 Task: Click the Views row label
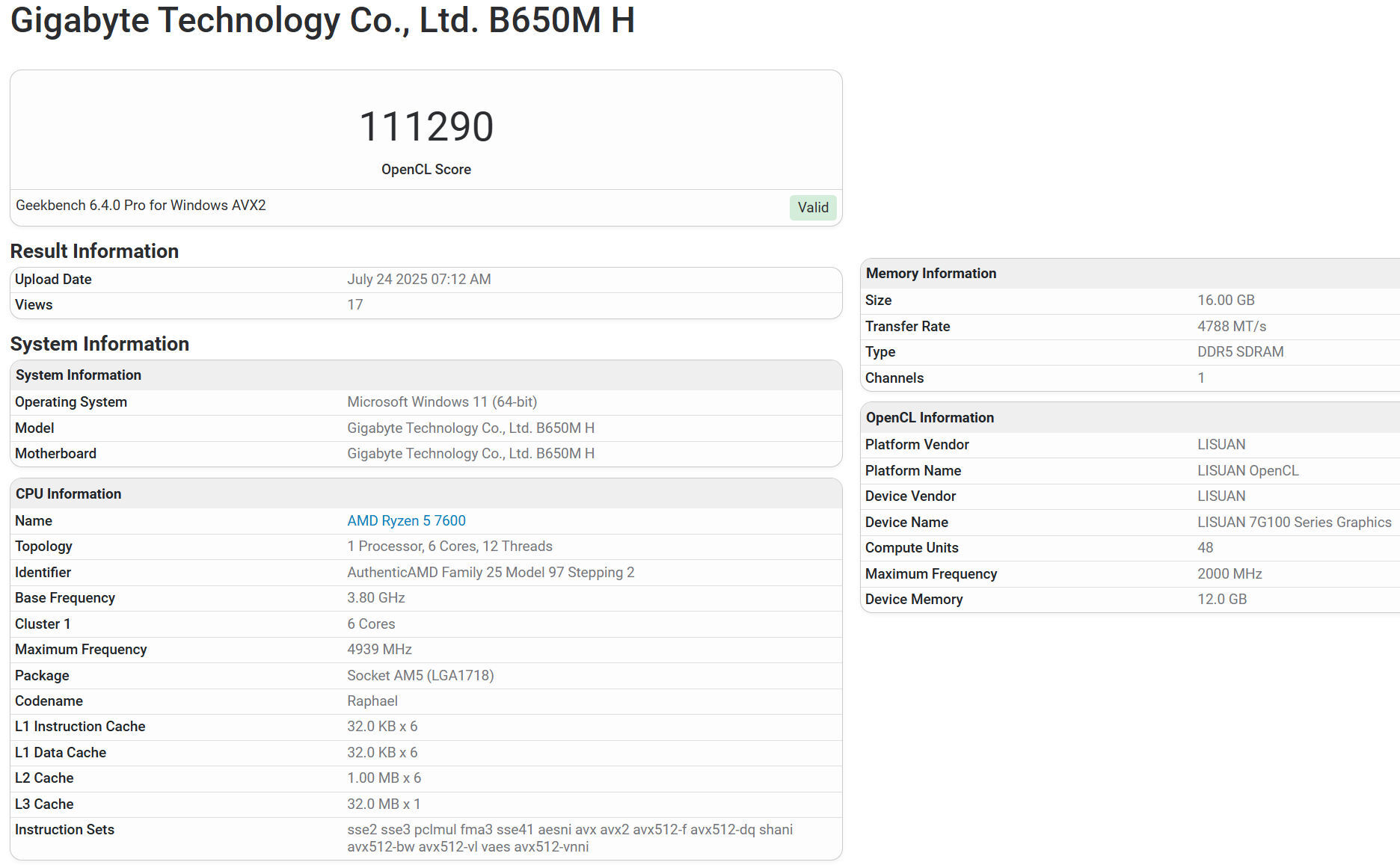point(34,304)
